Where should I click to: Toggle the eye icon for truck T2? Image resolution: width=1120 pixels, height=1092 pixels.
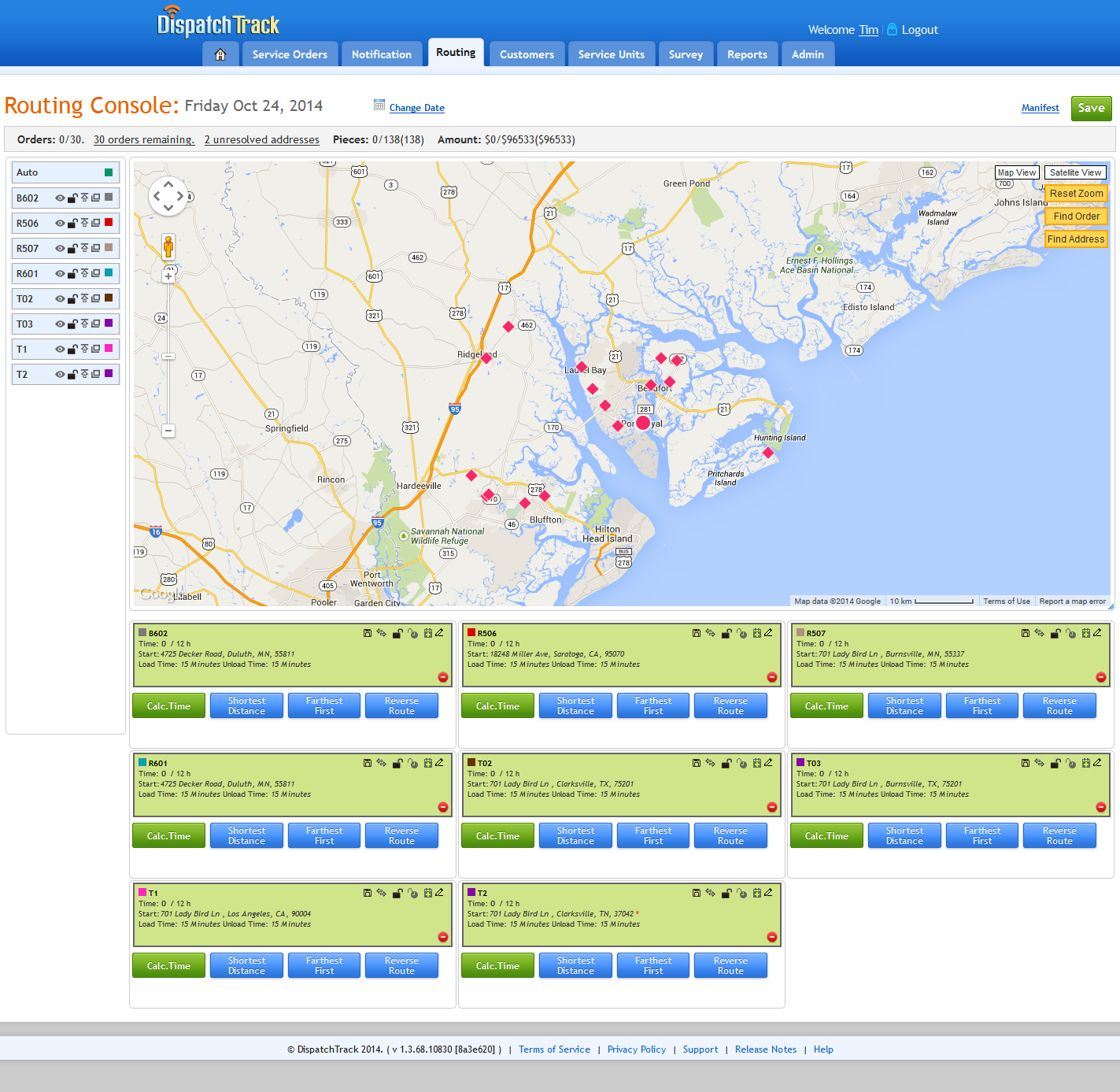tap(61, 374)
